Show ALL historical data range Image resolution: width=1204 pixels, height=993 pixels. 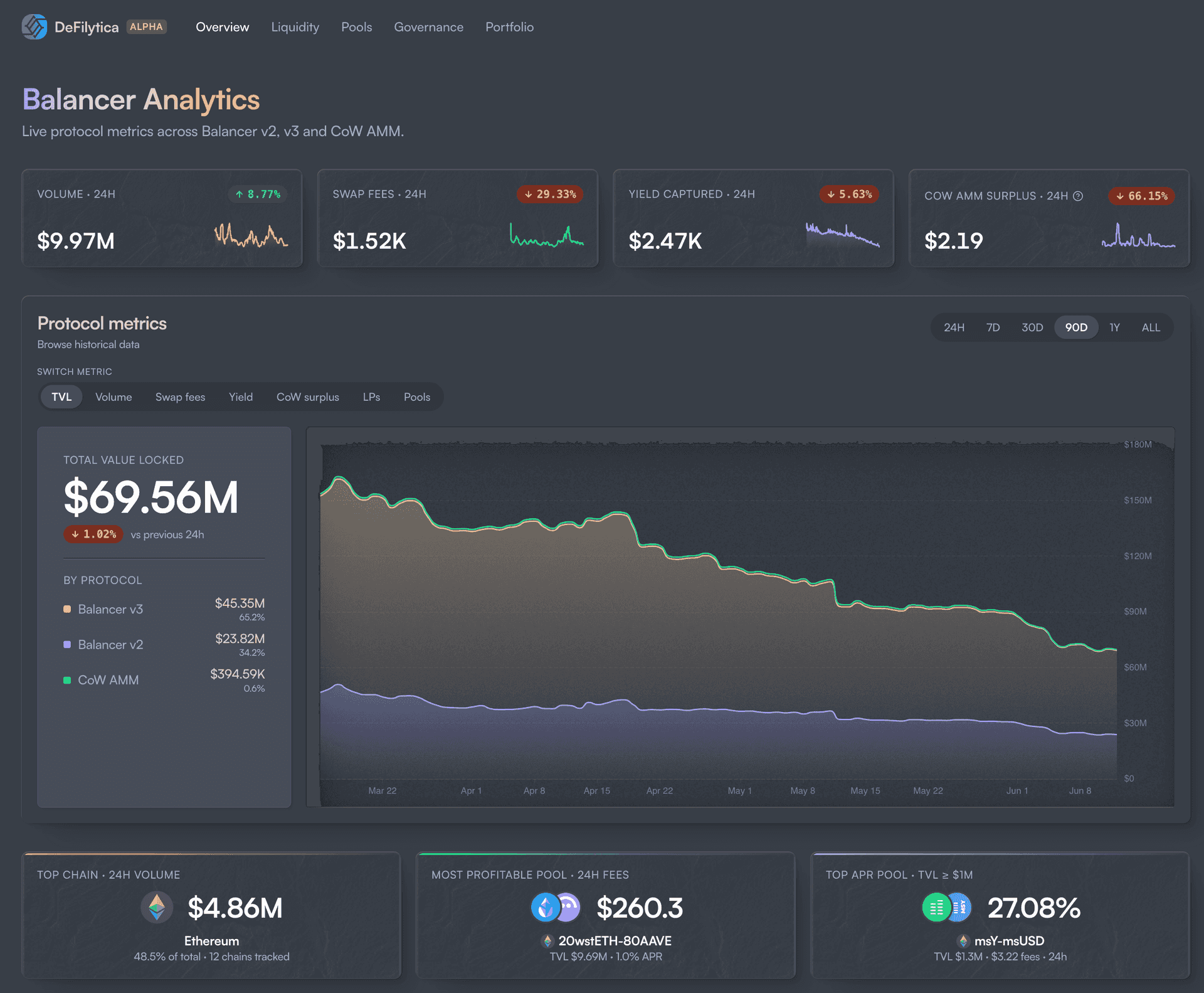tap(1151, 327)
